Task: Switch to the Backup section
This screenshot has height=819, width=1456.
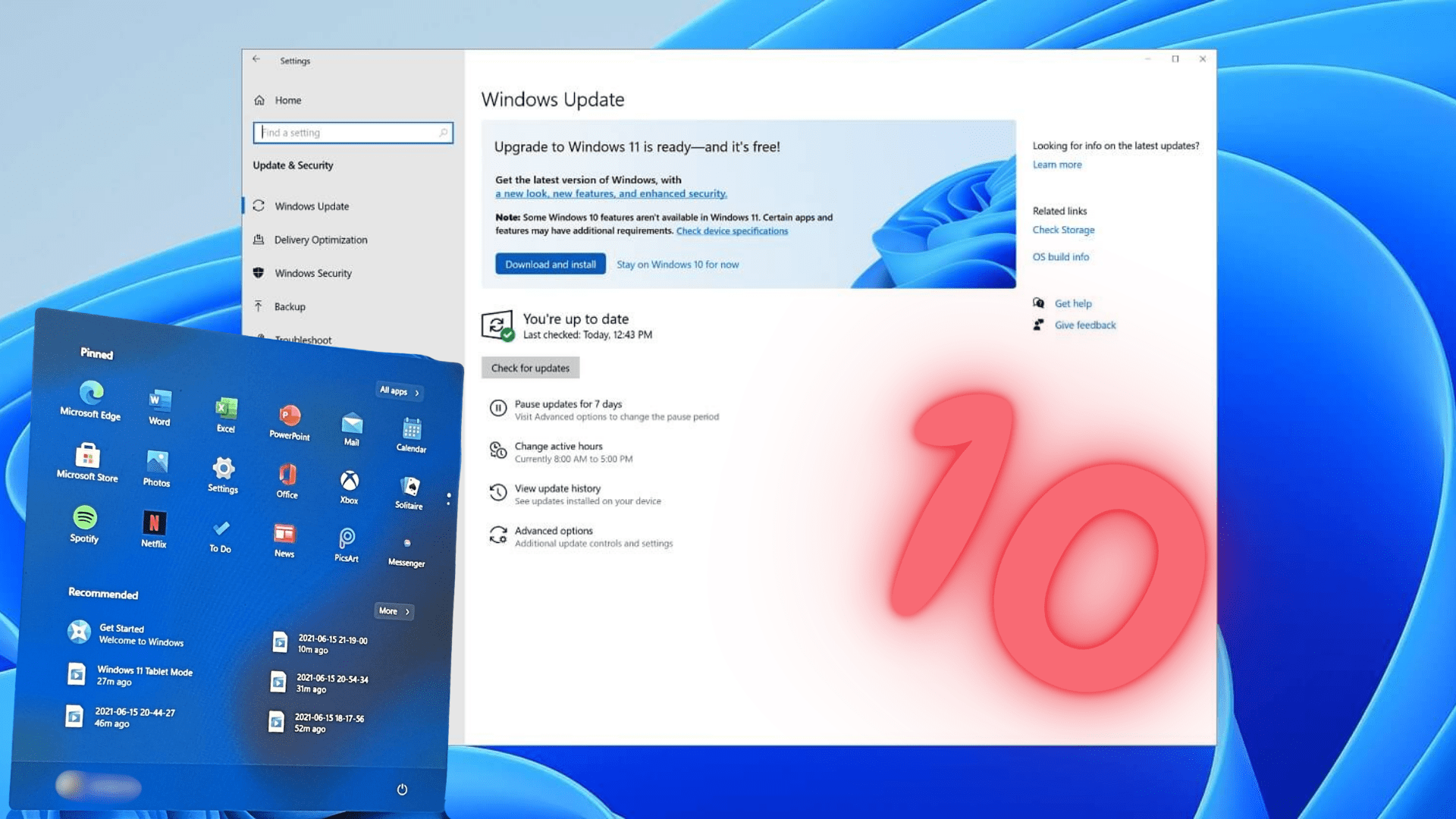Action: pos(289,306)
